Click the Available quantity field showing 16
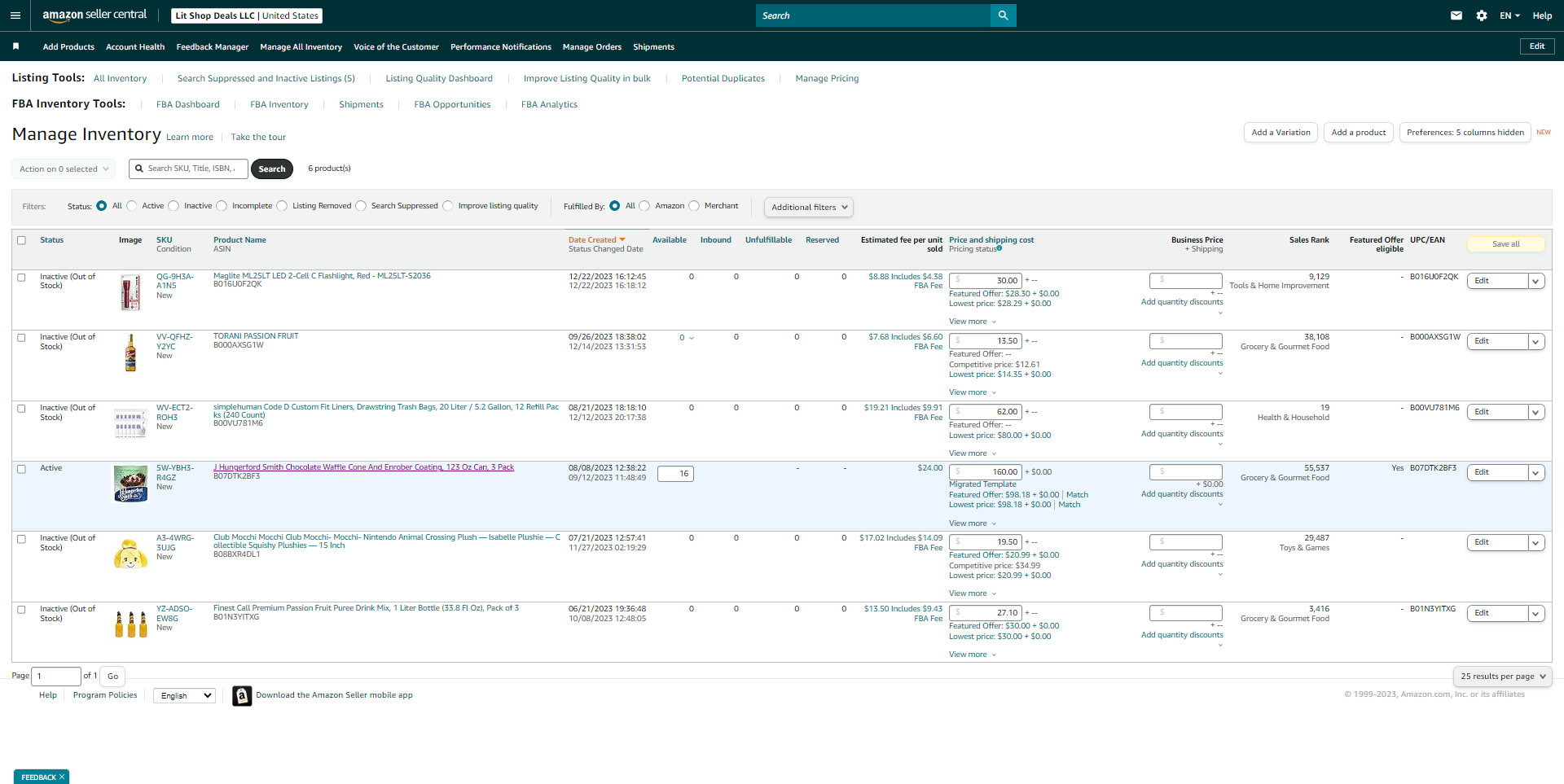Image resolution: width=1564 pixels, height=784 pixels. 675,474
